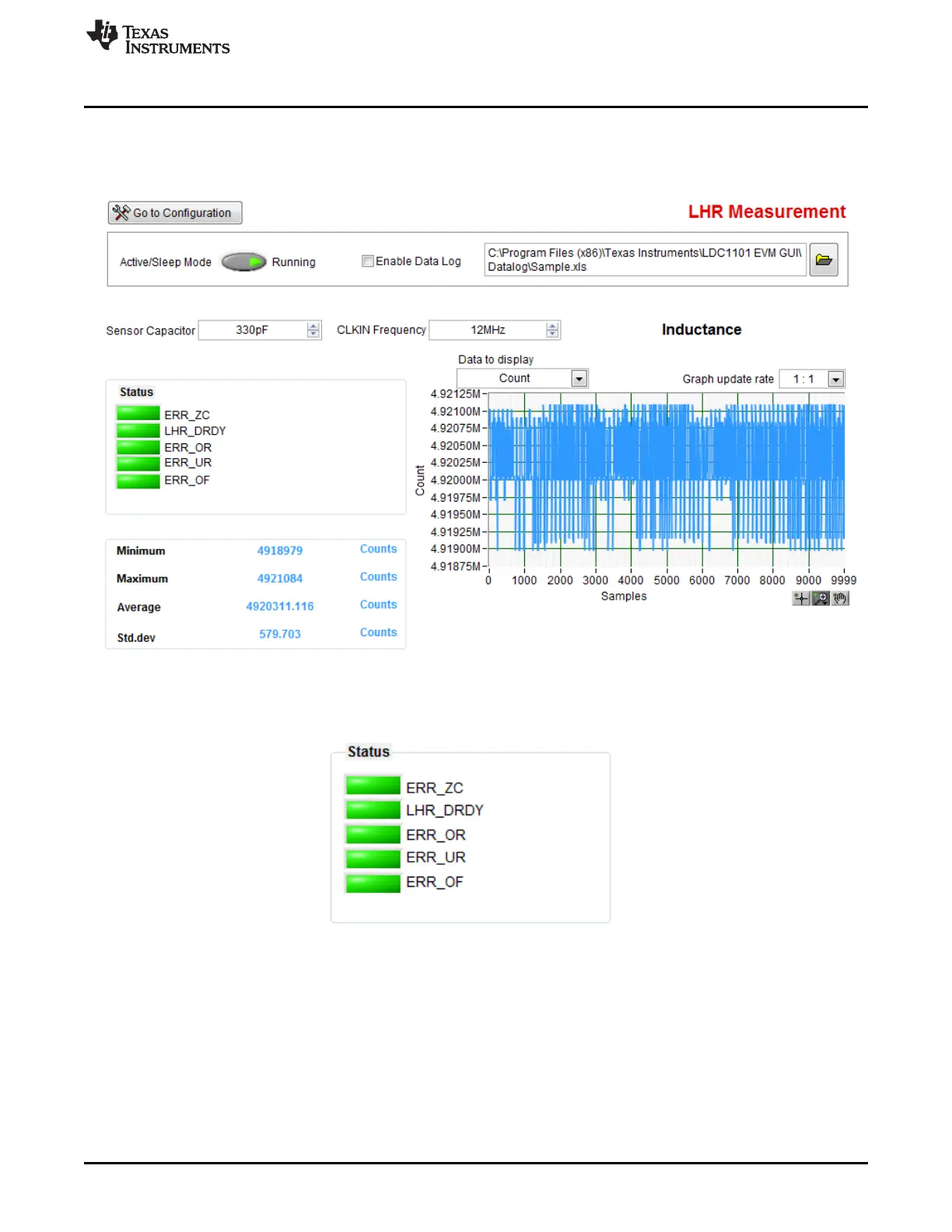The height and width of the screenshot is (1232, 952).
Task: Enable the Data Log checkbox
Action: (368, 261)
